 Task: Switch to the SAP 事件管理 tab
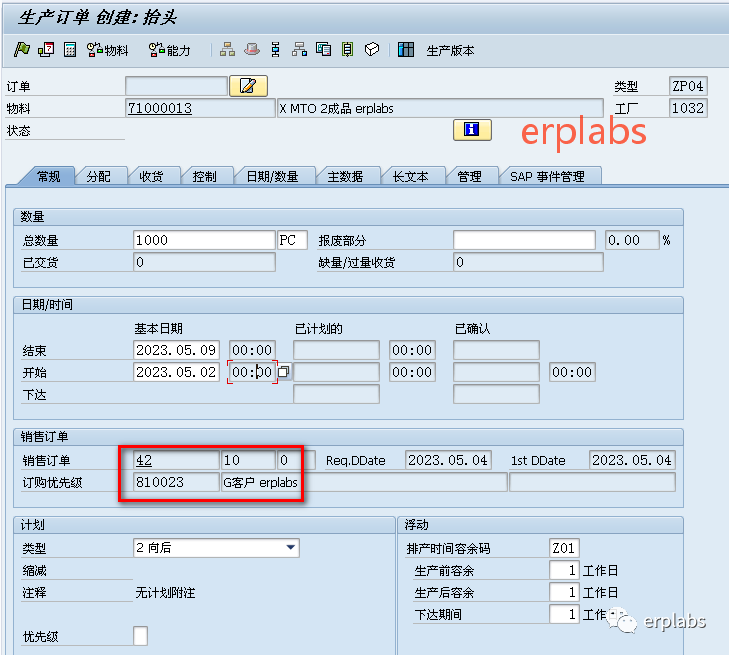pyautogui.click(x=547, y=177)
